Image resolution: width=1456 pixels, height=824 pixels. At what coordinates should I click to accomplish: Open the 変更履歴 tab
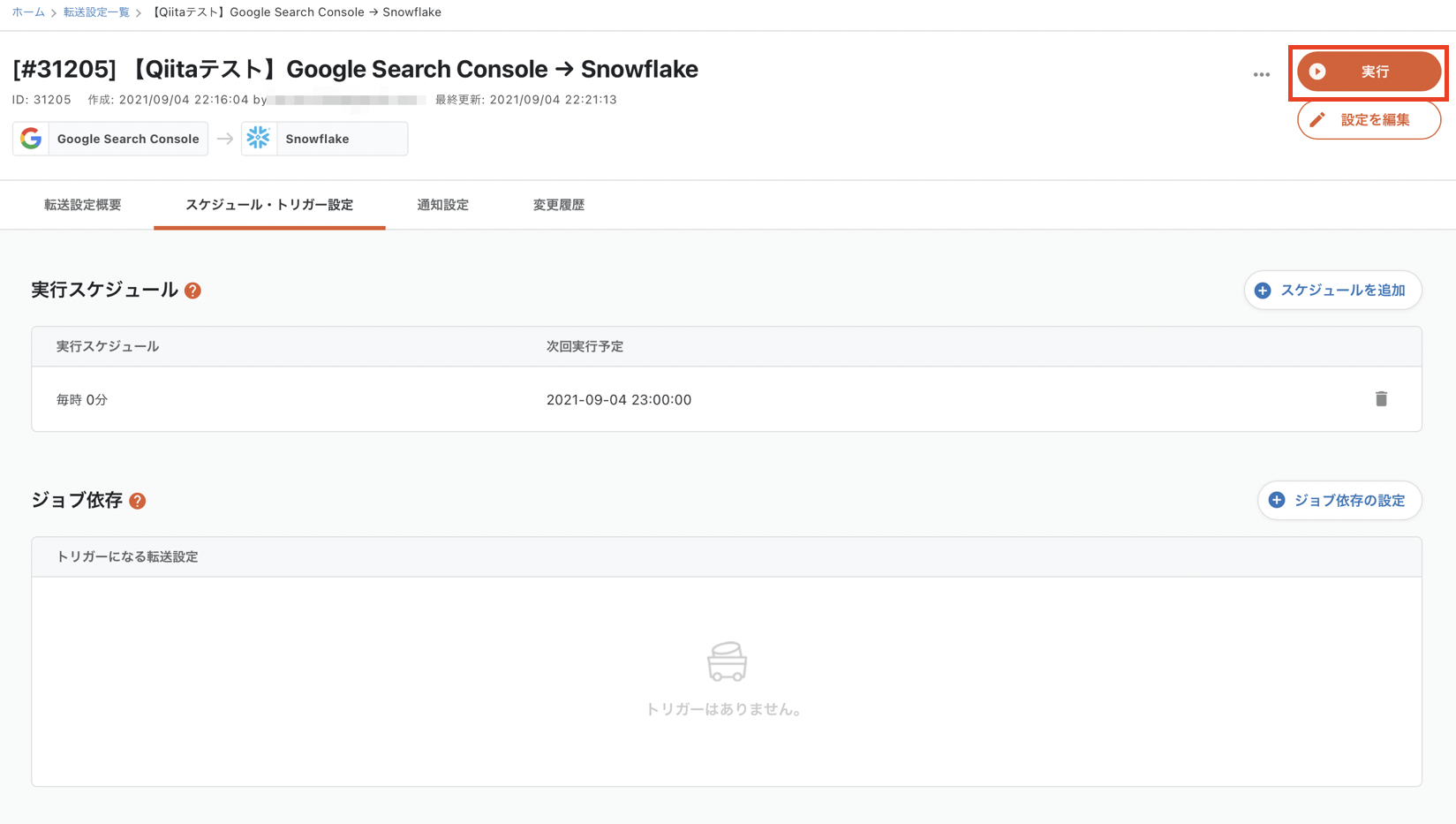tap(559, 205)
